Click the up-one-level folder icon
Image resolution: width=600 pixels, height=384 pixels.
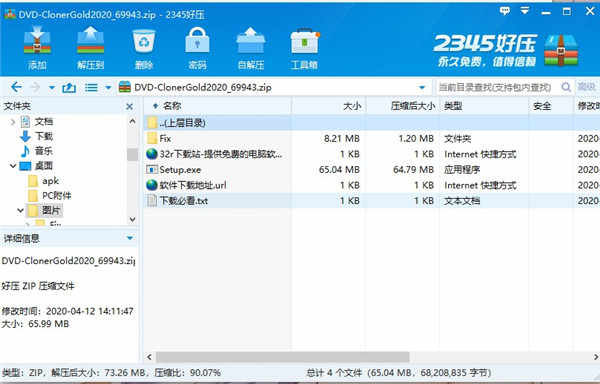[x=69, y=88]
